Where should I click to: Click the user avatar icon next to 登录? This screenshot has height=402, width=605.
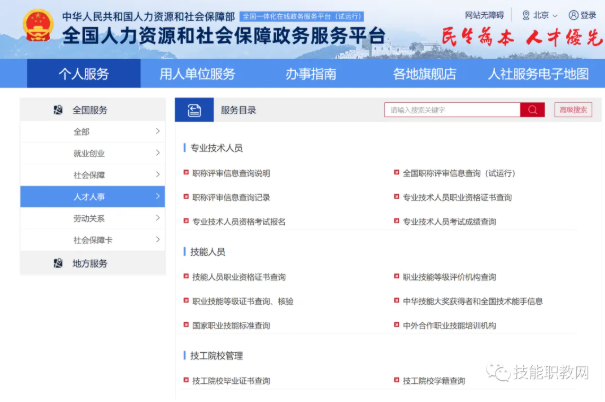point(573,15)
